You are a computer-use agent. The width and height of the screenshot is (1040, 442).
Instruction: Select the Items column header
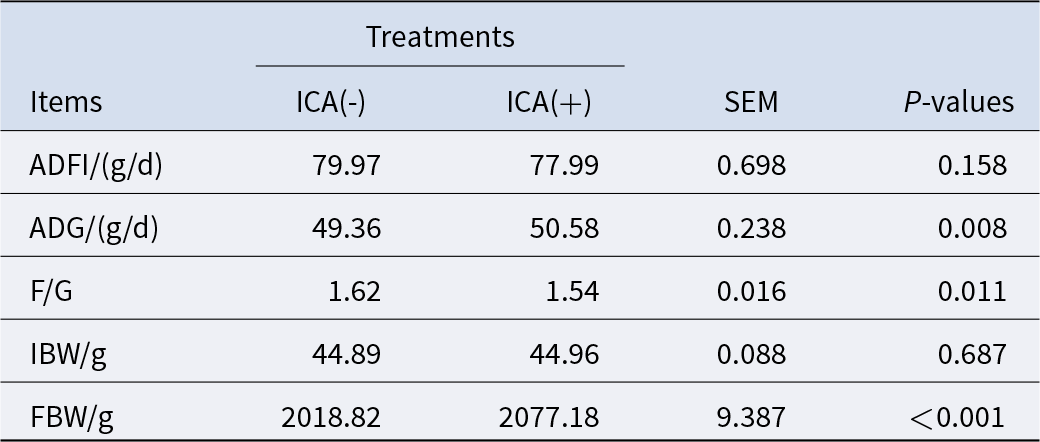66,102
